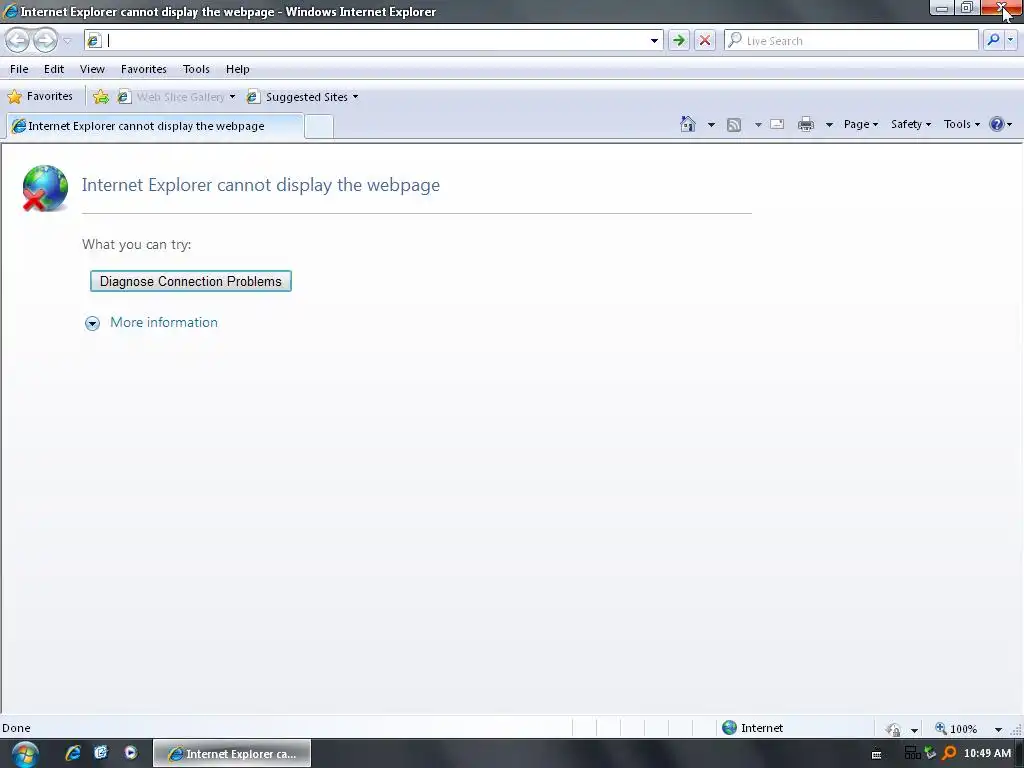Click the orange search tray icon

coord(949,754)
